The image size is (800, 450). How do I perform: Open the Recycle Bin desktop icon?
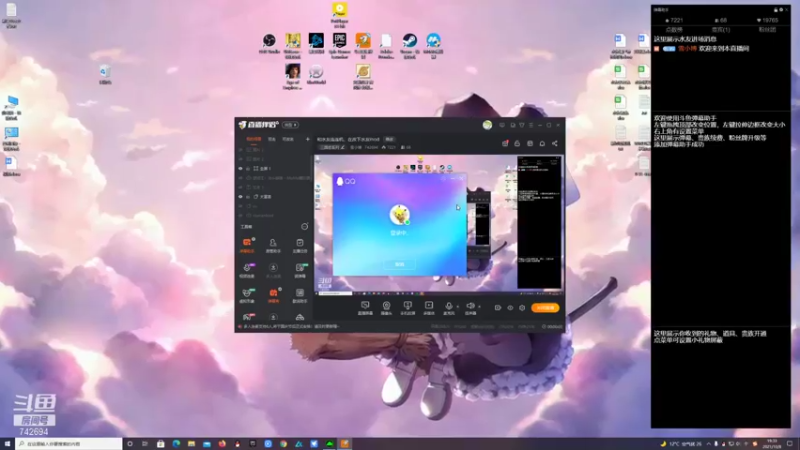click(105, 74)
